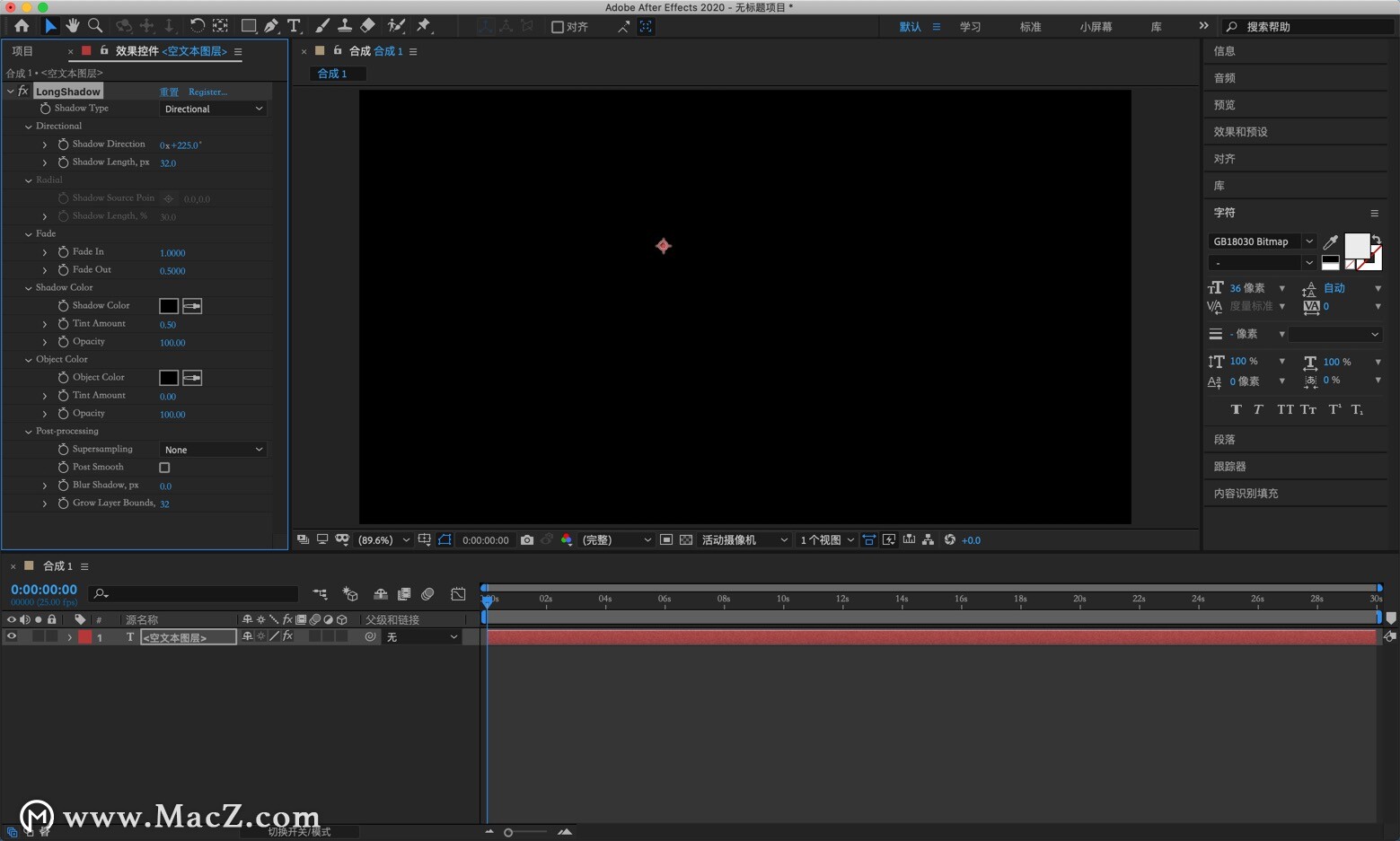Toggle stopwatch for Fade In

pyautogui.click(x=63, y=252)
